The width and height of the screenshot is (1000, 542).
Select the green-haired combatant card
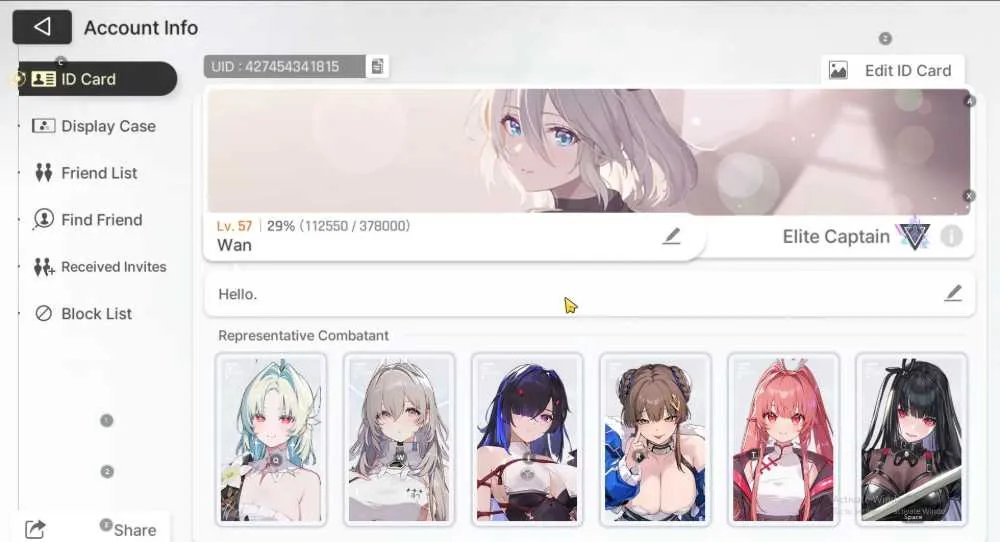click(x=271, y=439)
